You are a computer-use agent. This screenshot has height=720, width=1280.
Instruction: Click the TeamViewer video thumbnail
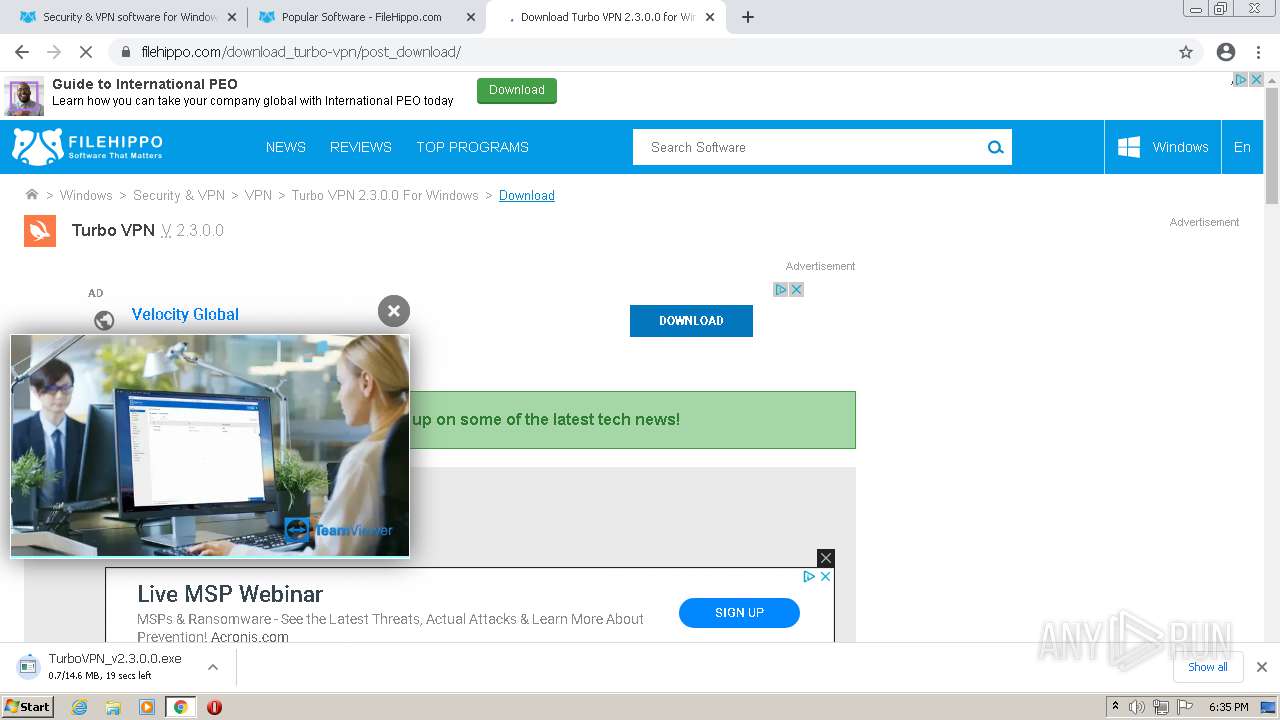pyautogui.click(x=210, y=446)
